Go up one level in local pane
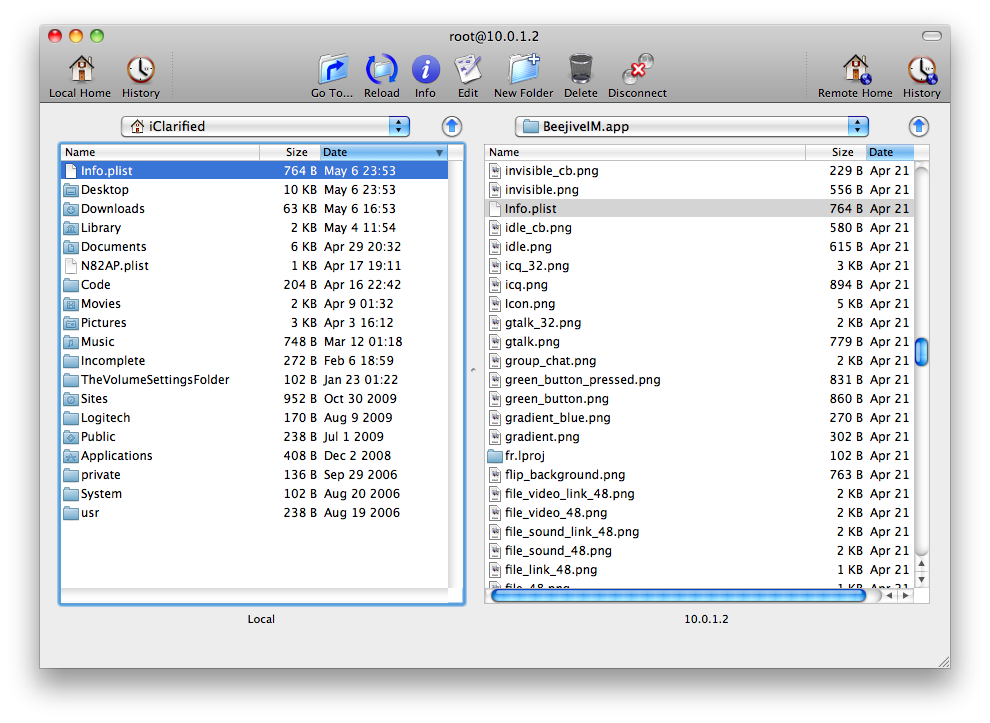990x723 pixels. click(x=452, y=126)
